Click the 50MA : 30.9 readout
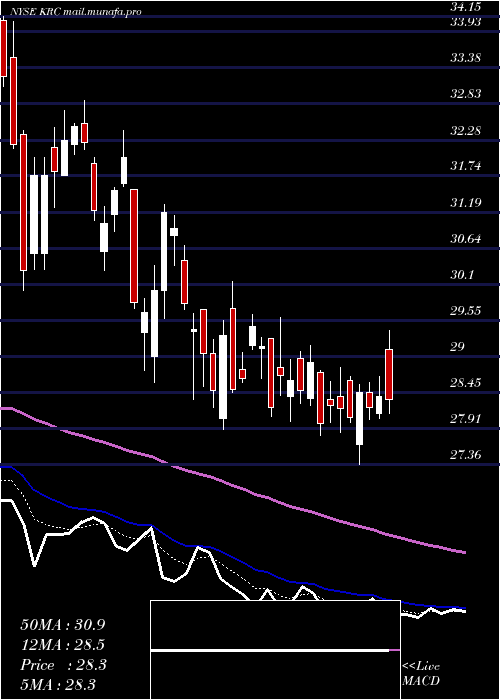Screen dimensions: 500x700 [x=63, y=625]
